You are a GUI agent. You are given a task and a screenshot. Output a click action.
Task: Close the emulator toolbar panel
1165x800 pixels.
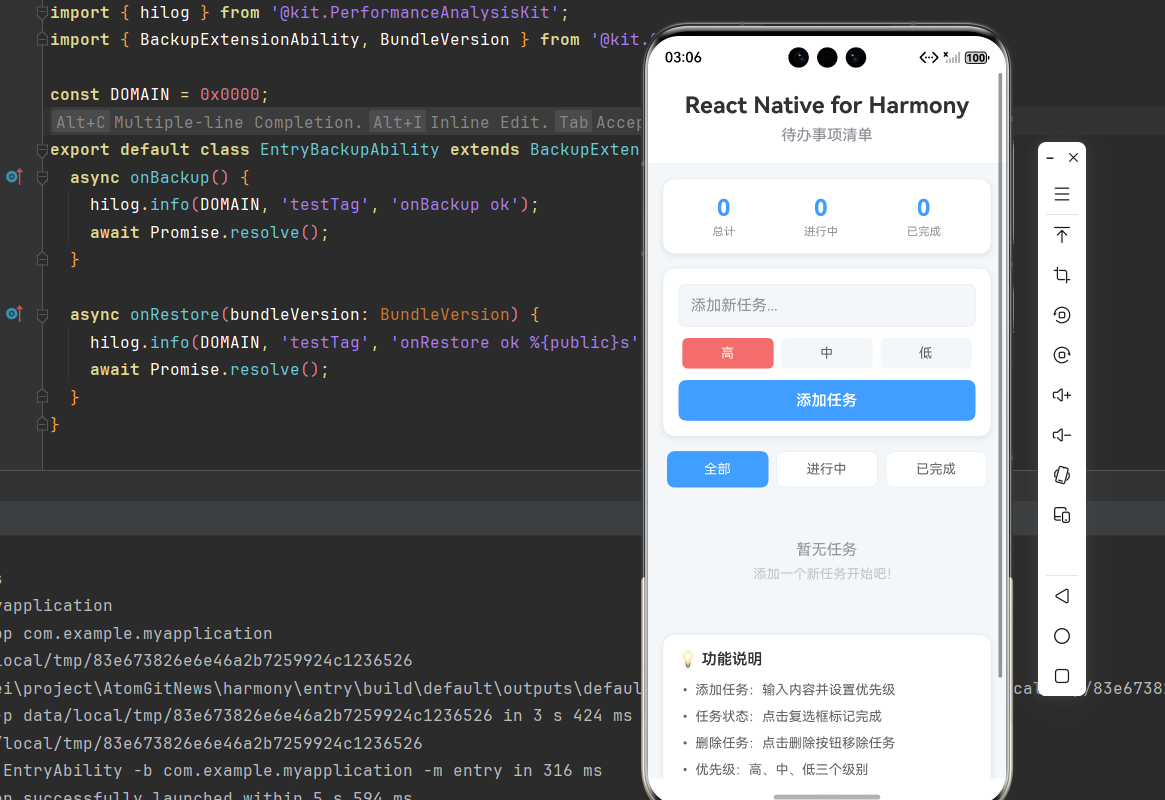tap(1073, 157)
